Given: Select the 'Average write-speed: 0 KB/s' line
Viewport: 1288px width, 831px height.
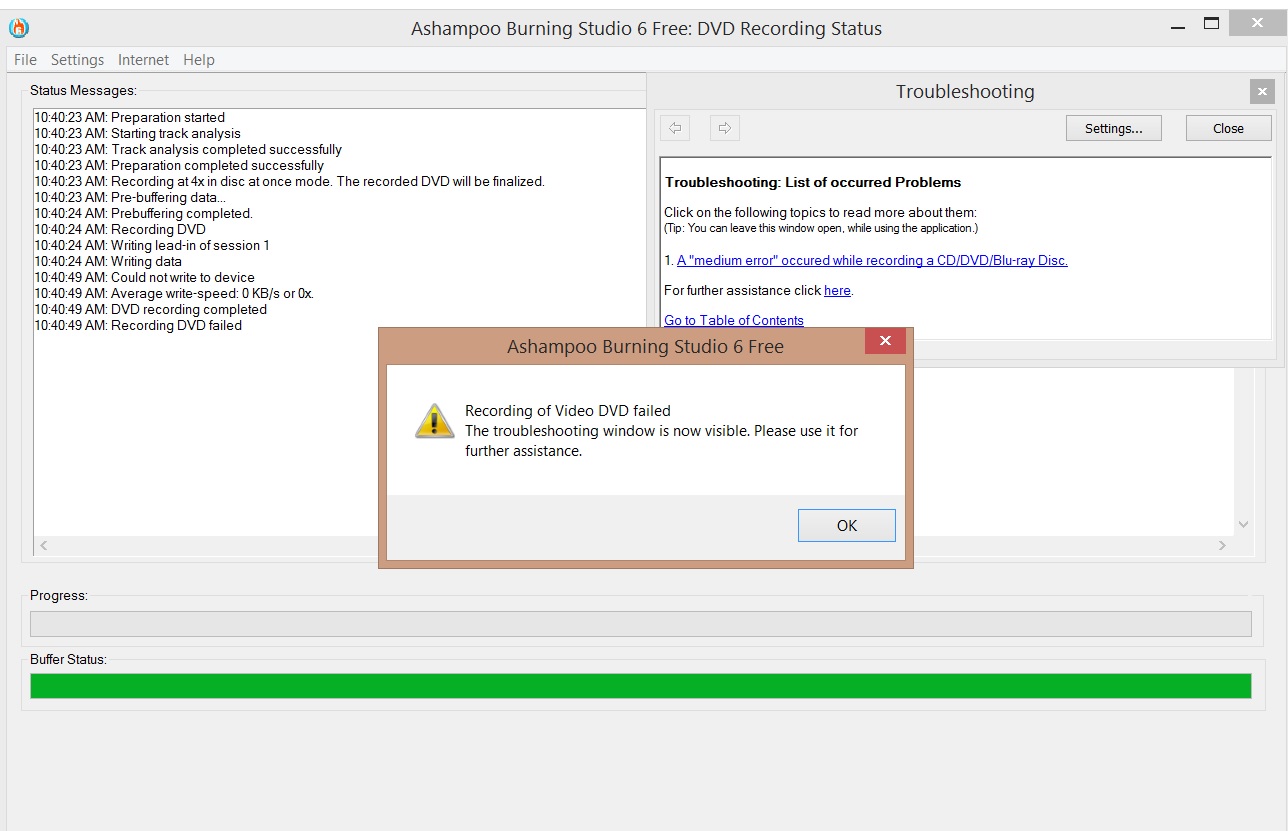Looking at the screenshot, I should (x=175, y=293).
